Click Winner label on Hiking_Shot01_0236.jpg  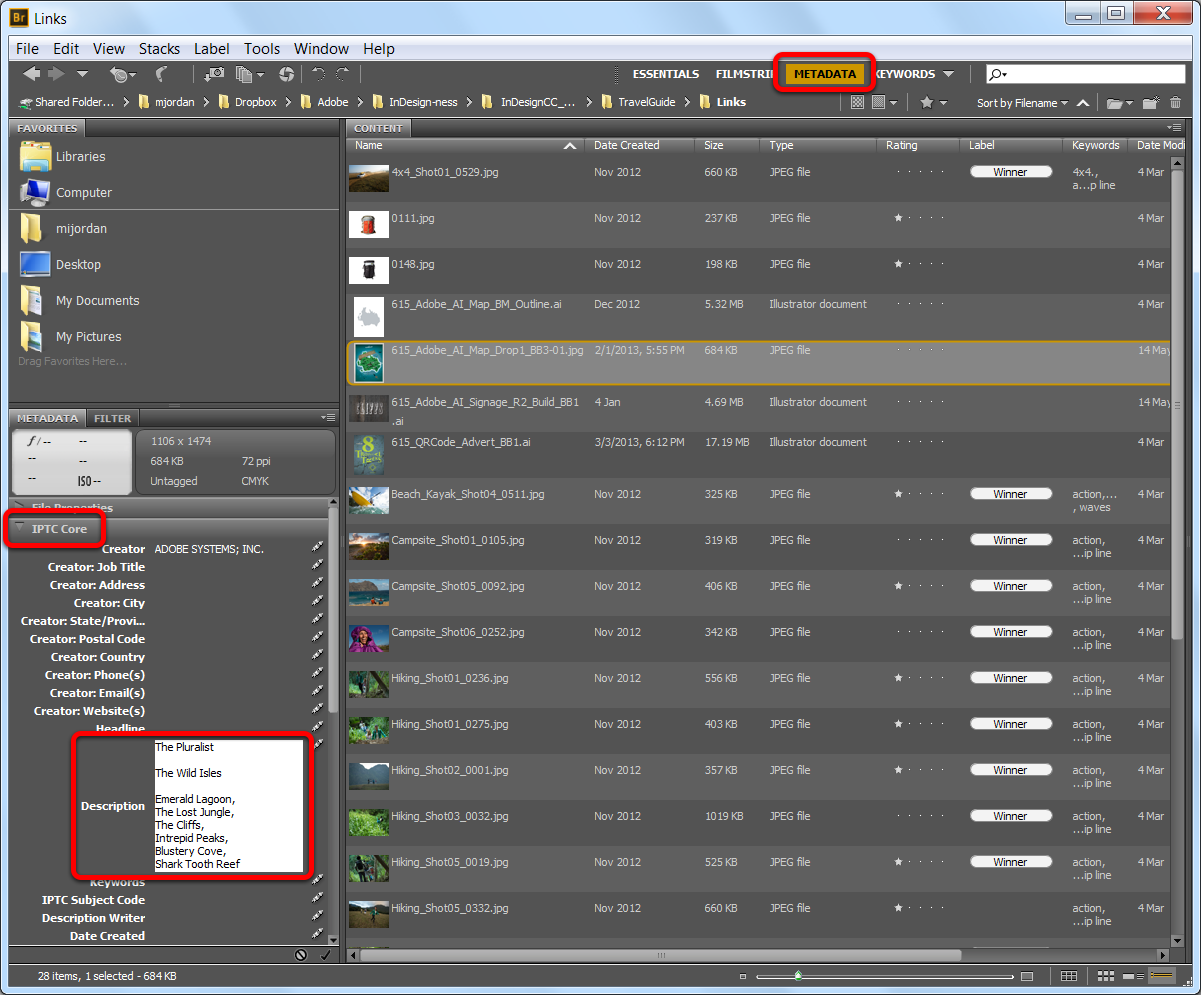click(x=1010, y=678)
